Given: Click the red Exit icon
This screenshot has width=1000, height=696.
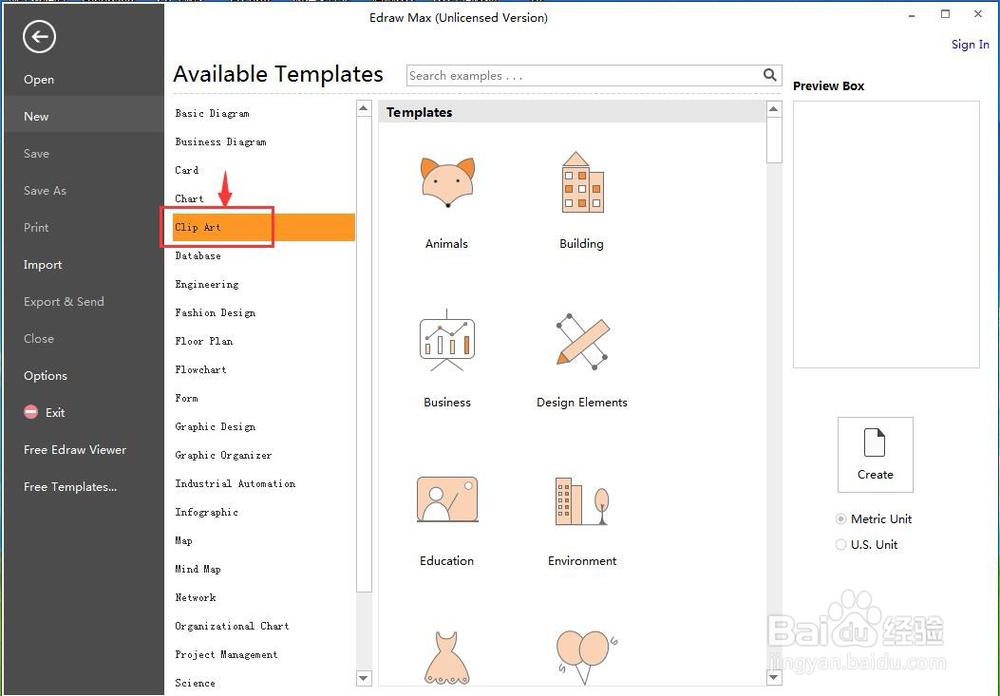Looking at the screenshot, I should 31,412.
